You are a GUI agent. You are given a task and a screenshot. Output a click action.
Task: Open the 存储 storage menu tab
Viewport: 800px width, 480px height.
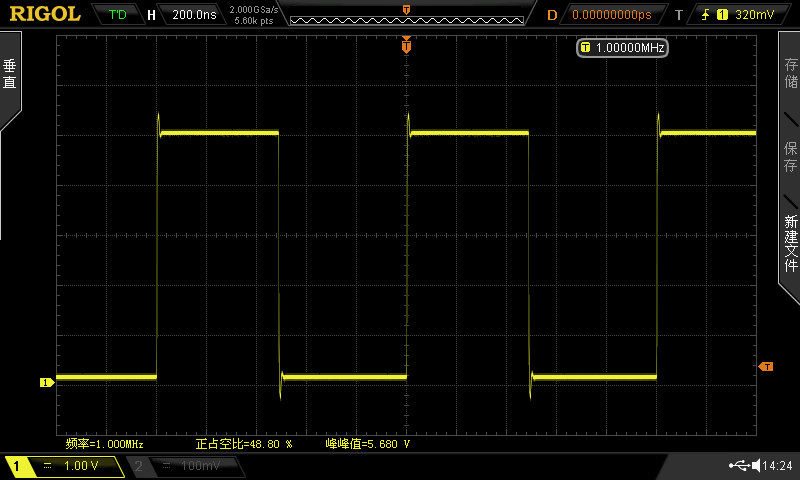click(790, 73)
